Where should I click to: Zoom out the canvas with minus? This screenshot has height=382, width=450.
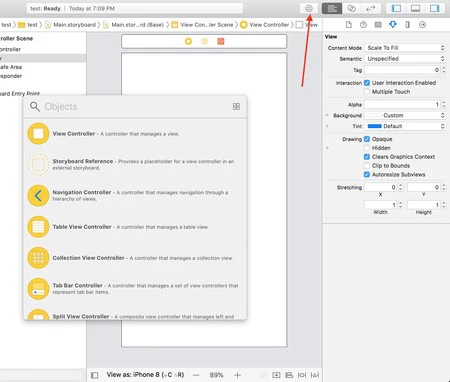[x=196, y=375]
